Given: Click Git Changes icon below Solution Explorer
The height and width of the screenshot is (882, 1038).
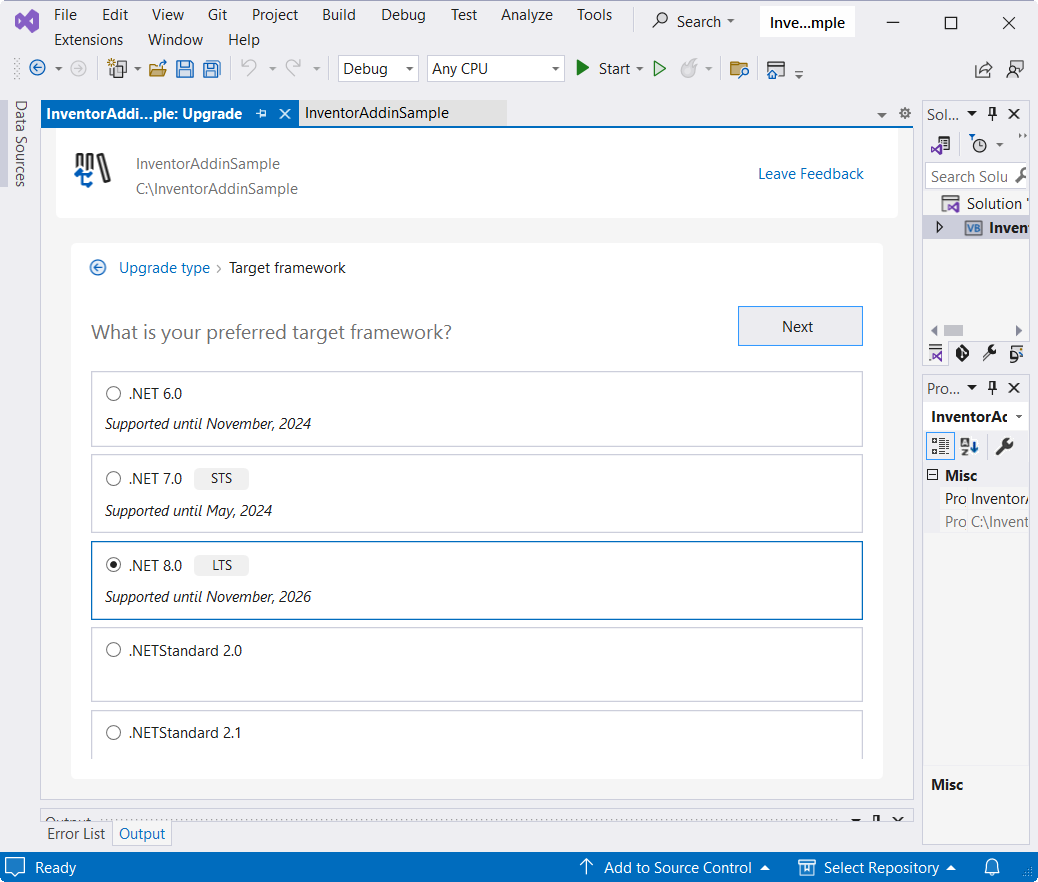Looking at the screenshot, I should (963, 353).
